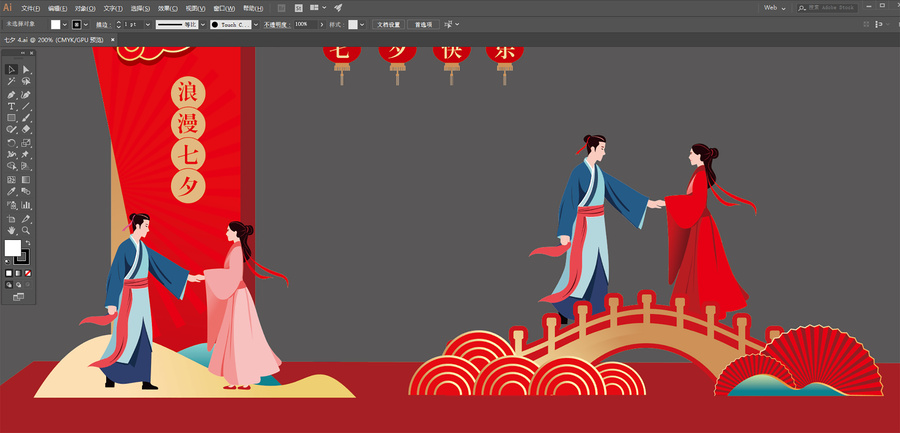Select the Artboard tool
This screenshot has width=900, height=433.
(x=11, y=219)
